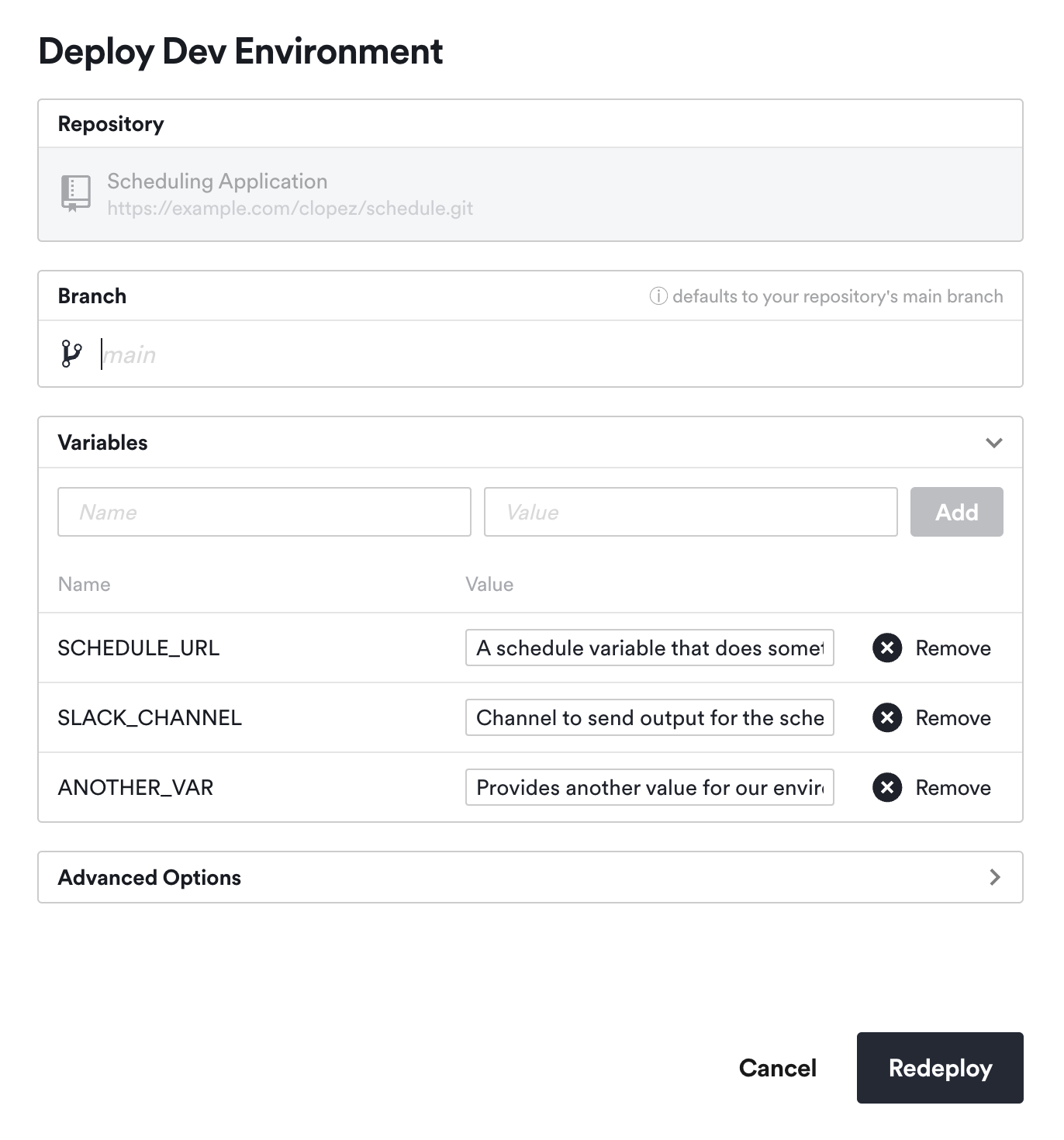The image size is (1064, 1140).
Task: Expand the Advanced Options chevron
Action: (994, 877)
